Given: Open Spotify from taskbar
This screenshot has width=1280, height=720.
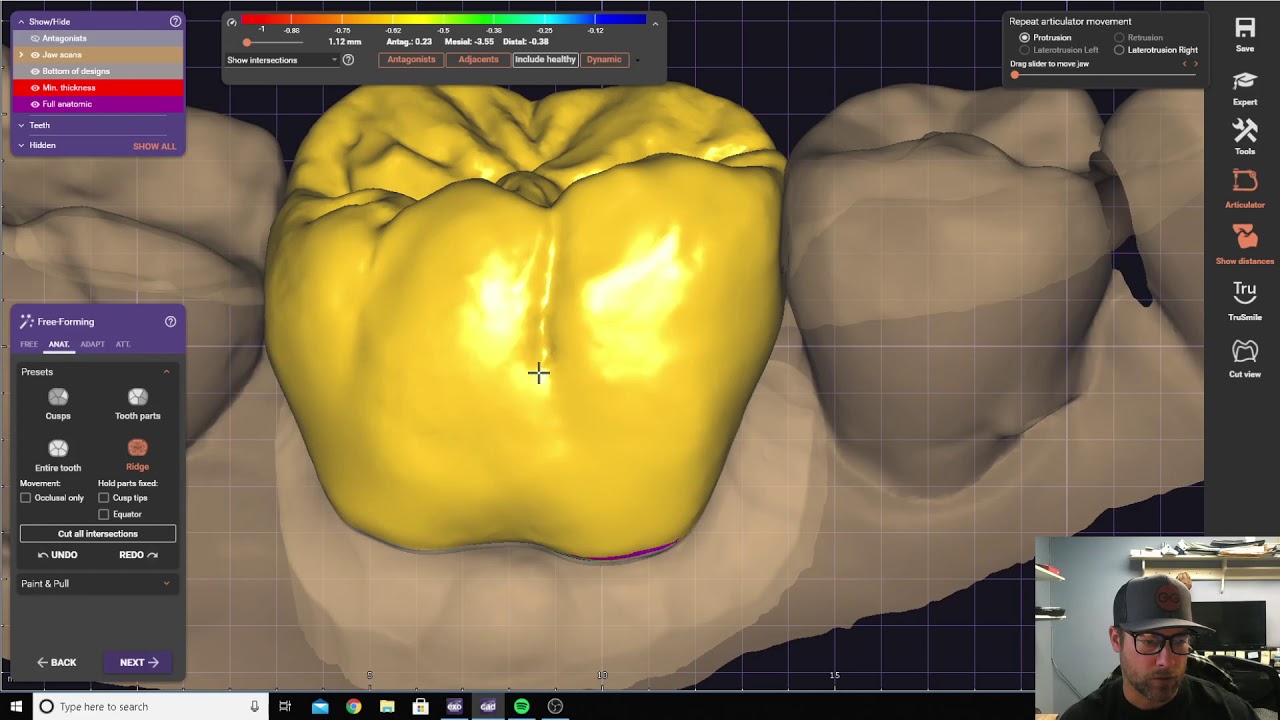Looking at the screenshot, I should coord(521,706).
